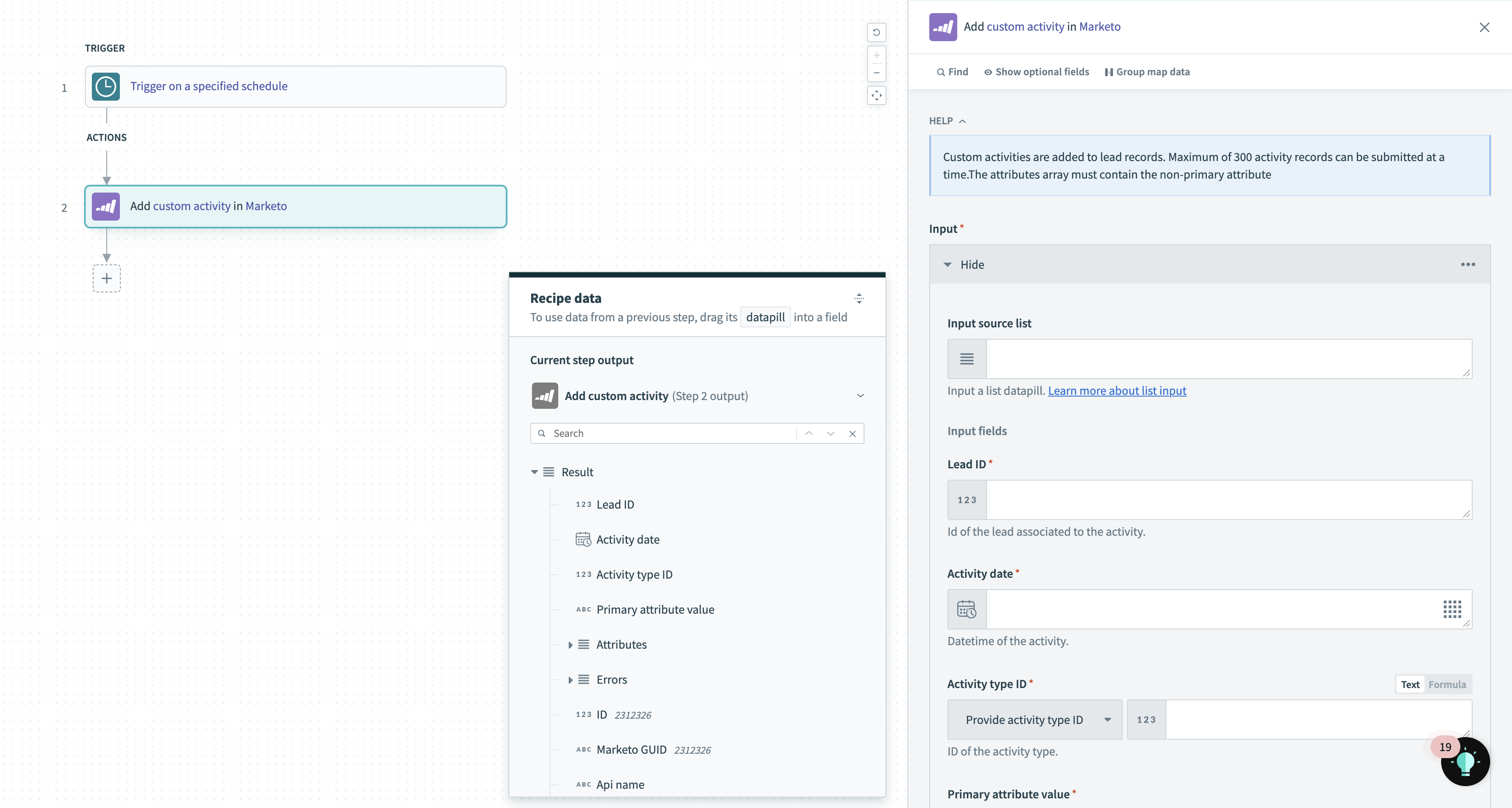Viewport: 1512px width, 808px height.
Task: Zoom in on the recipe canvas
Action: coord(876,55)
